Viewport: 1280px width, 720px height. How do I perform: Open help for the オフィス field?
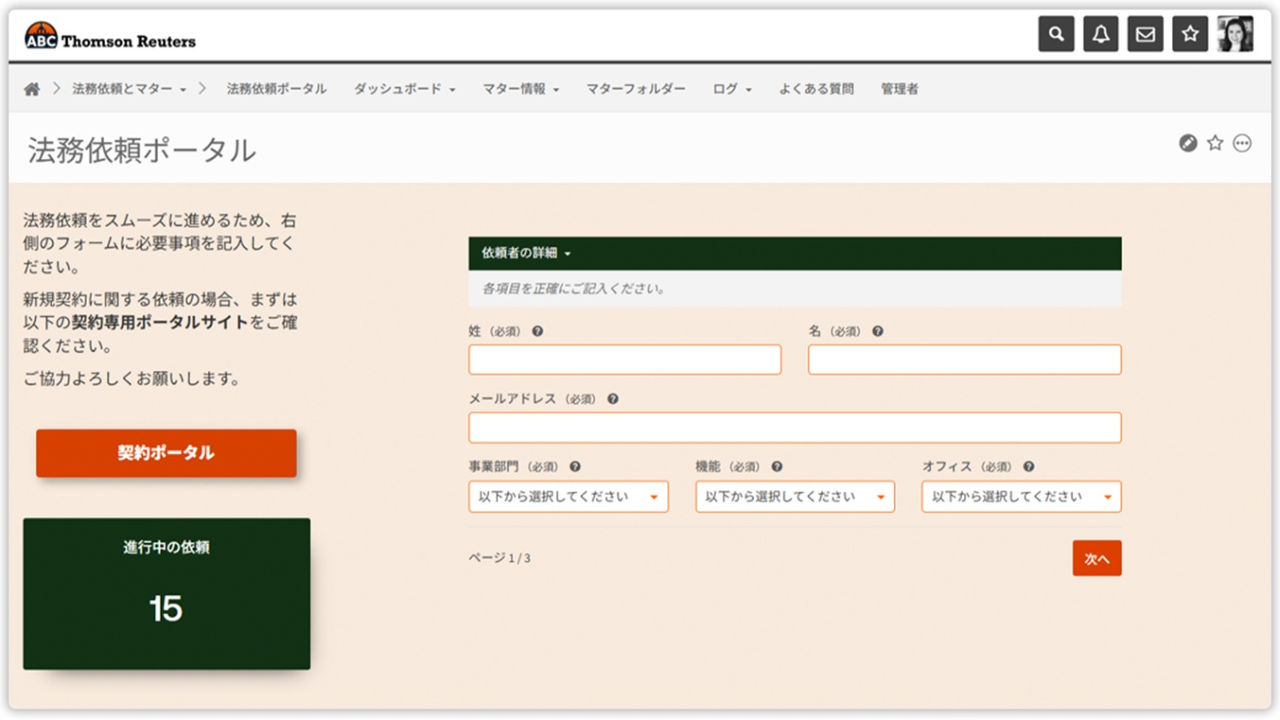coord(1029,466)
